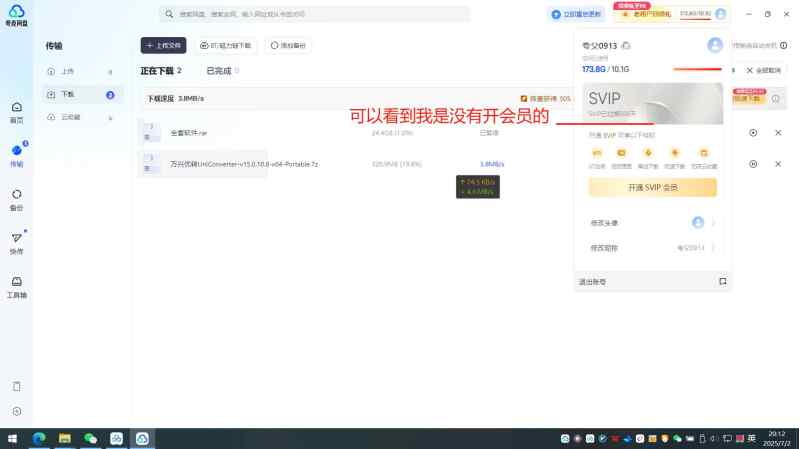Open the 快传 quick-send sidebar icon
Viewport: 799px width, 449px height.
click(17, 243)
